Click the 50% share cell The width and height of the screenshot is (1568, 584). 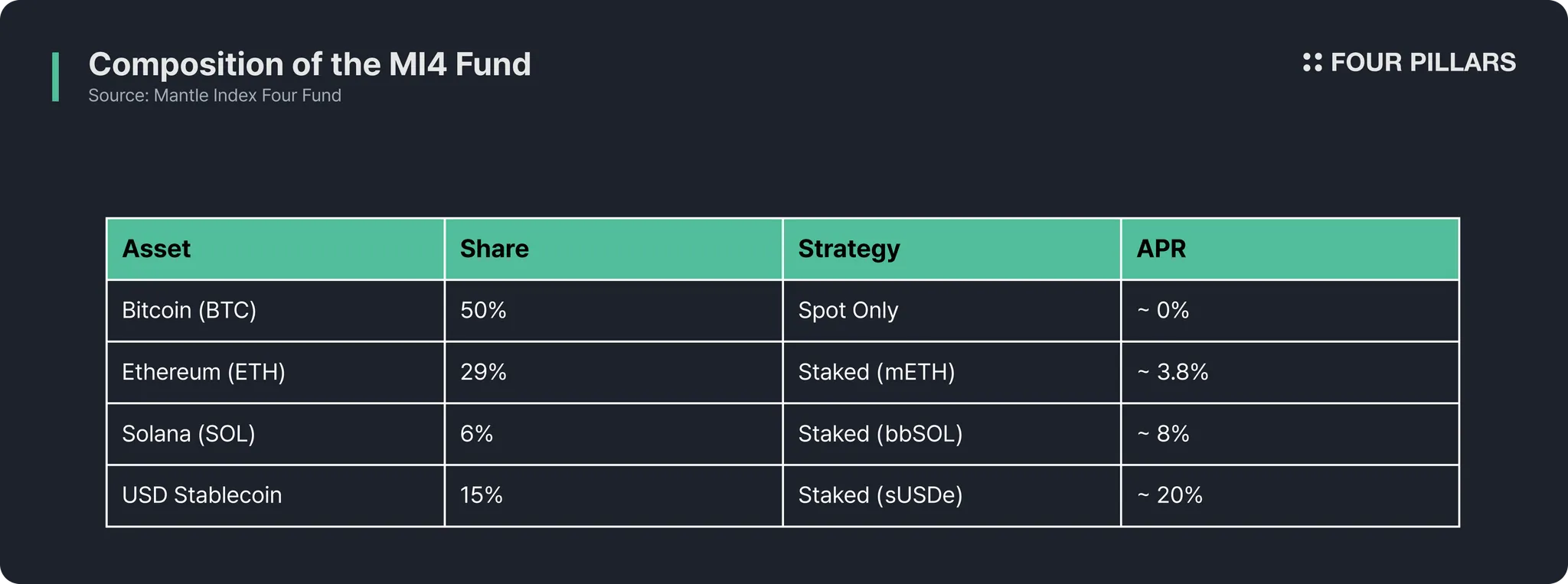483,310
